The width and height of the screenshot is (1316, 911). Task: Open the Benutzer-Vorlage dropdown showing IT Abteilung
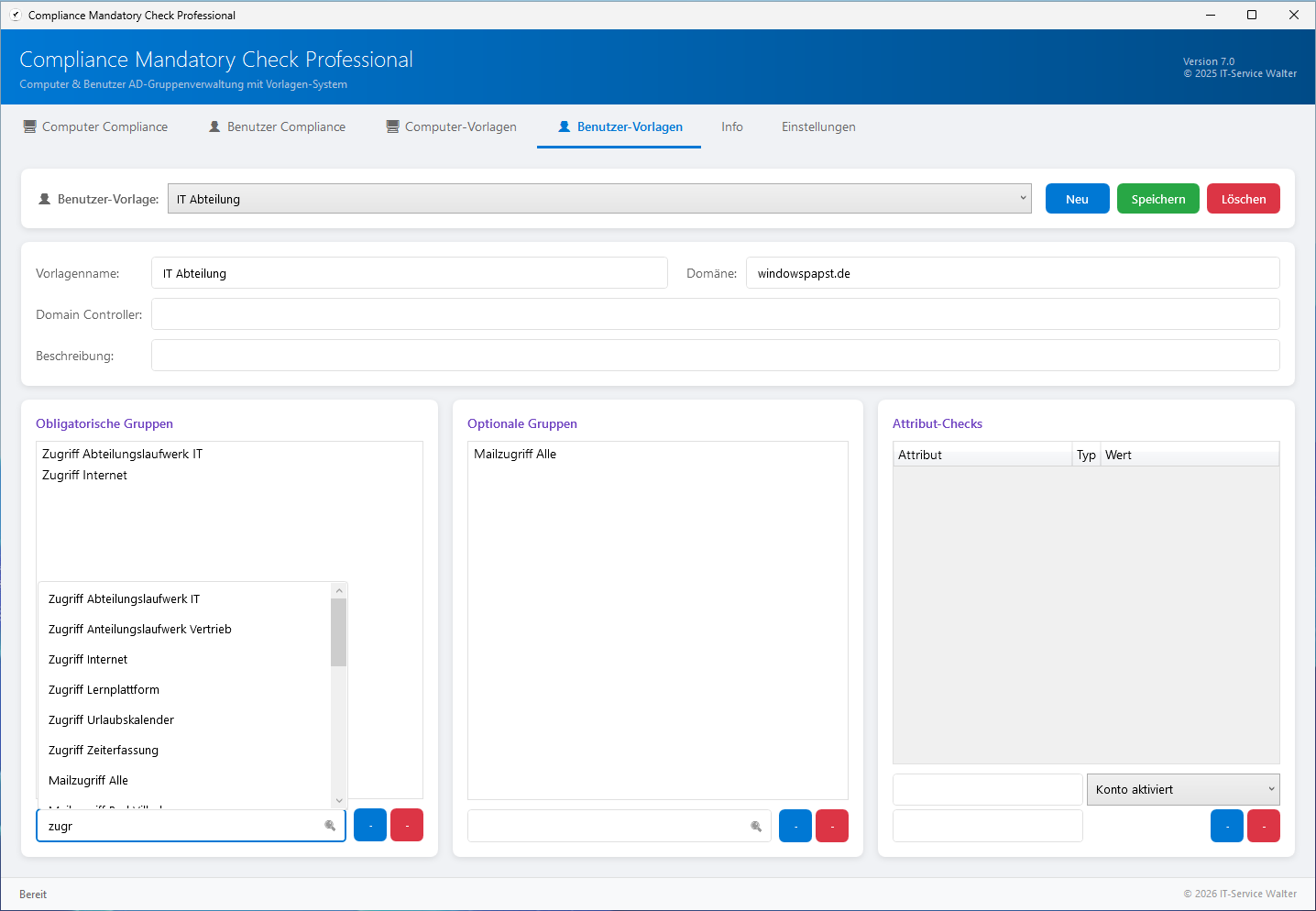point(599,199)
